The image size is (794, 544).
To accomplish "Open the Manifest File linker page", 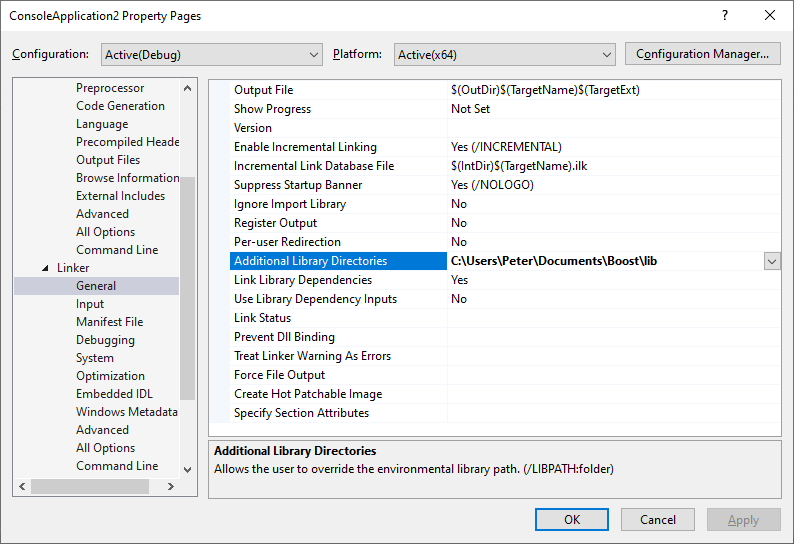I will (x=109, y=322).
